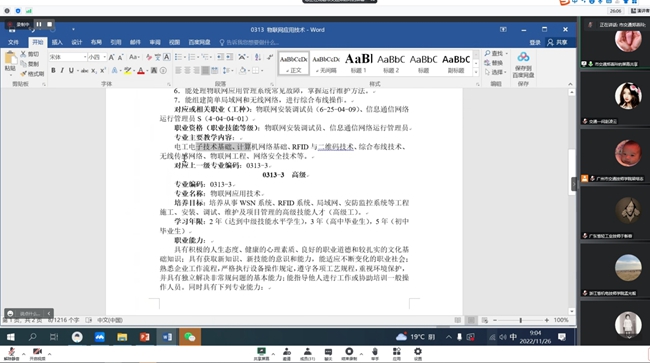Expand the Styles gallery more arrow

(x=476, y=73)
